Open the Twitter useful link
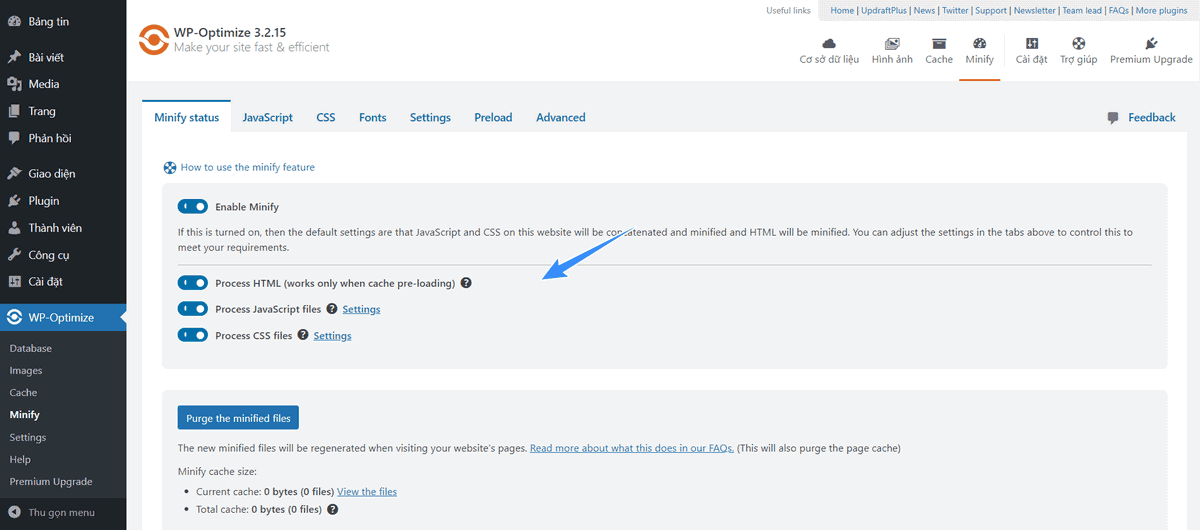This screenshot has height=530, width=1200. (x=955, y=10)
